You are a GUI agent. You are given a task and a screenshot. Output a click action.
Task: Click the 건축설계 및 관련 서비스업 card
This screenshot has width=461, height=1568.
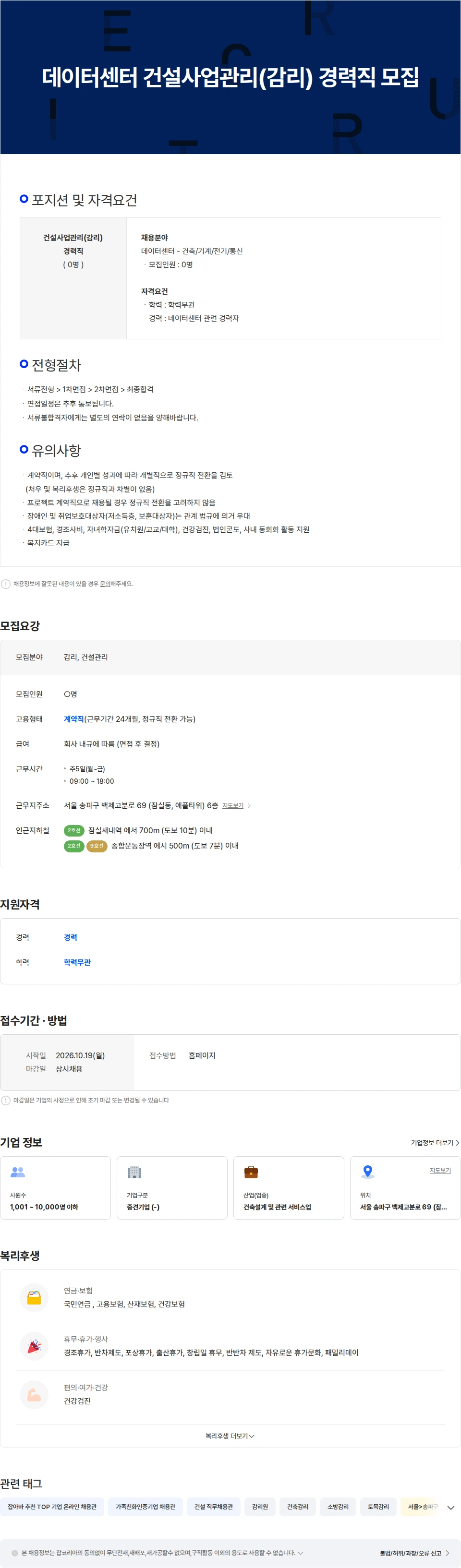tap(289, 1187)
